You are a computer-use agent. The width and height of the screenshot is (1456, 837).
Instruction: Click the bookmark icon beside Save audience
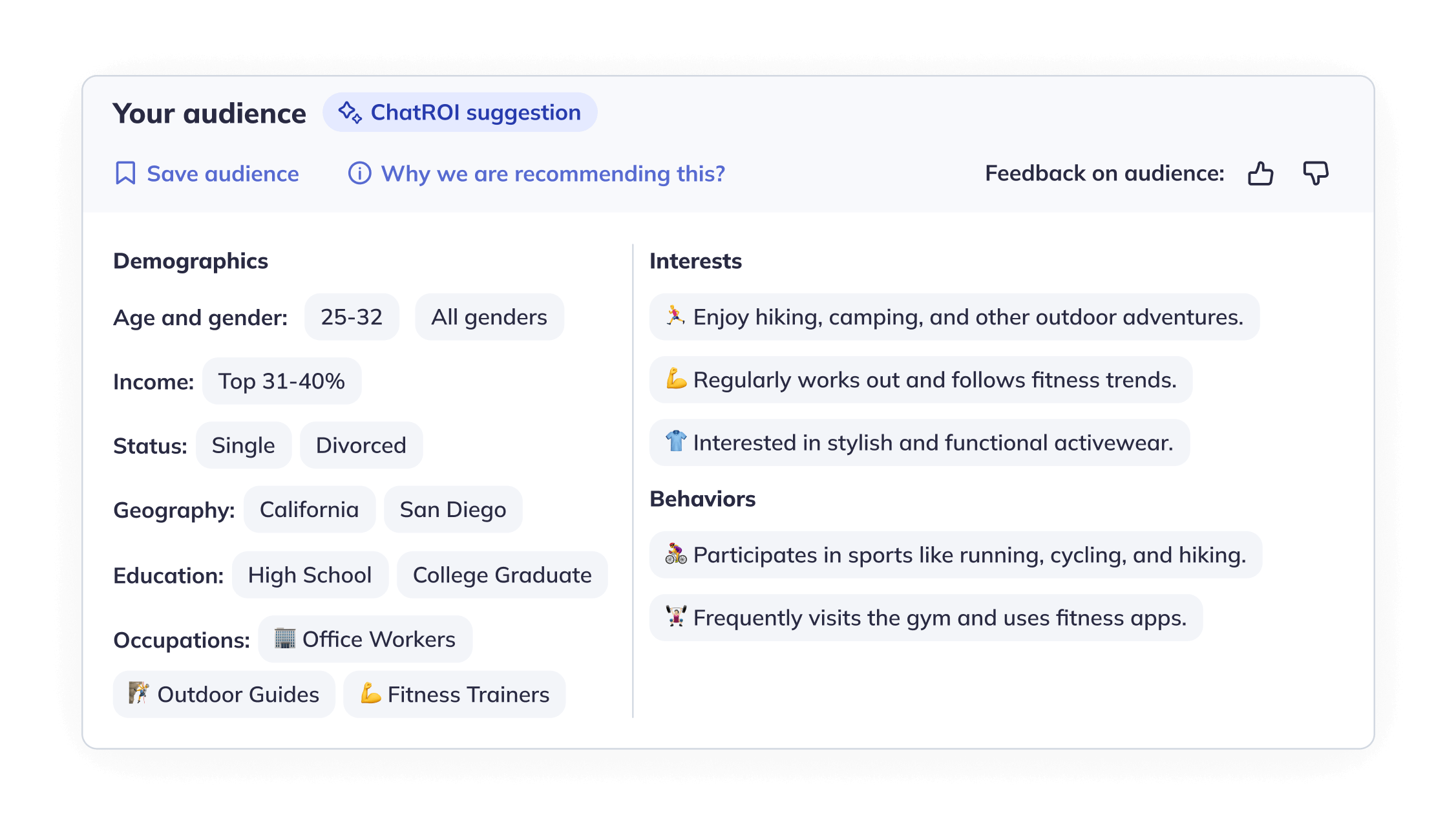tap(125, 173)
